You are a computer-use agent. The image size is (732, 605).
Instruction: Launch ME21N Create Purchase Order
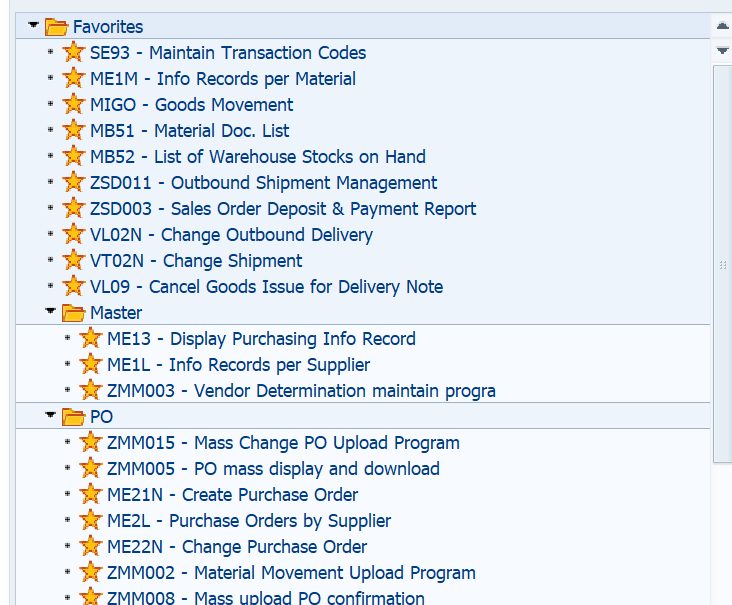tap(232, 495)
